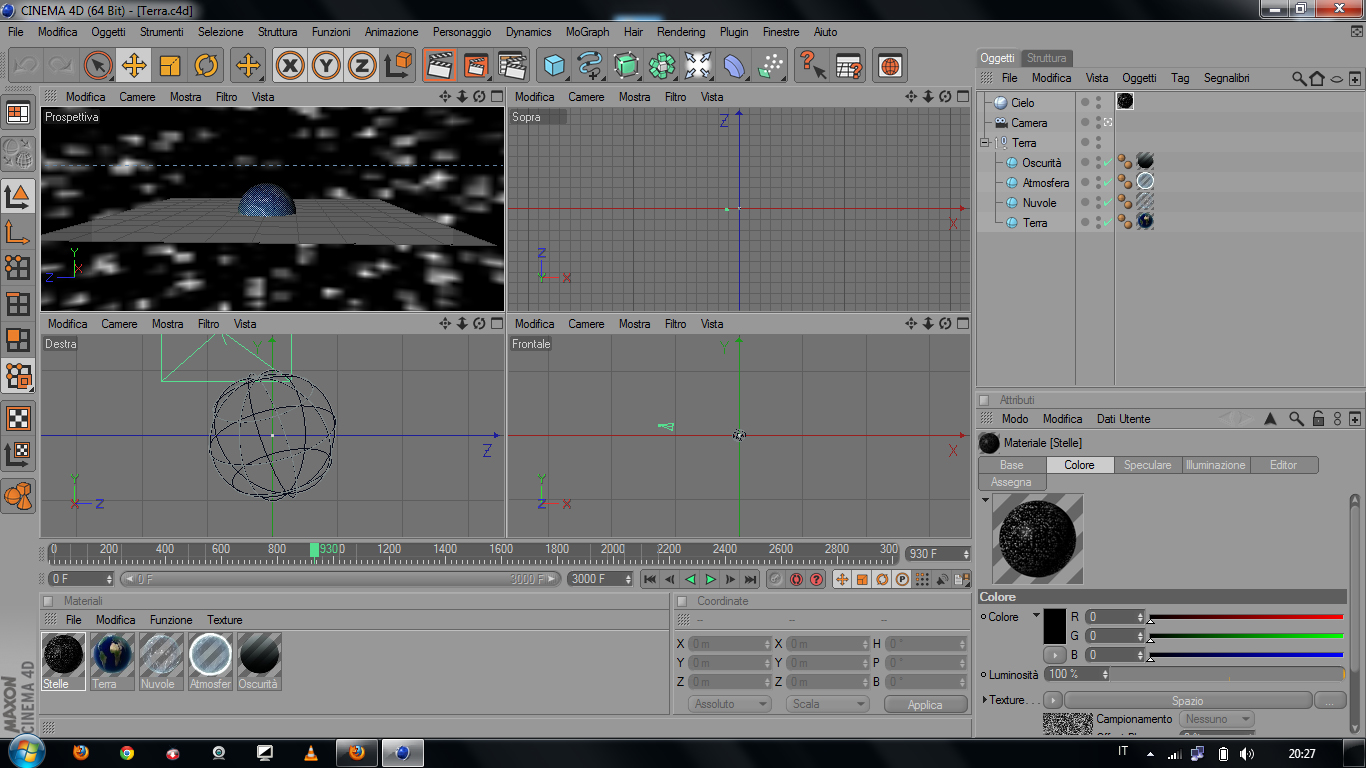Toggle the Coordinate panel checkbox

682,601
